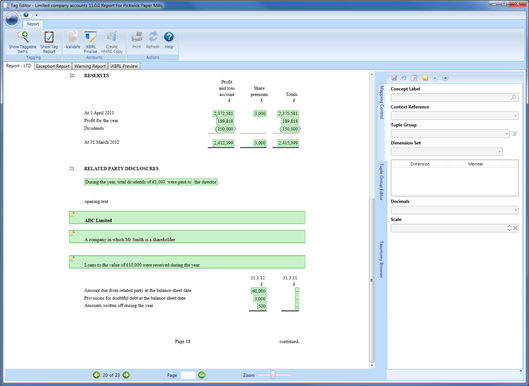Open the Warning Report tab
This screenshot has height=386, width=529.
(x=90, y=66)
